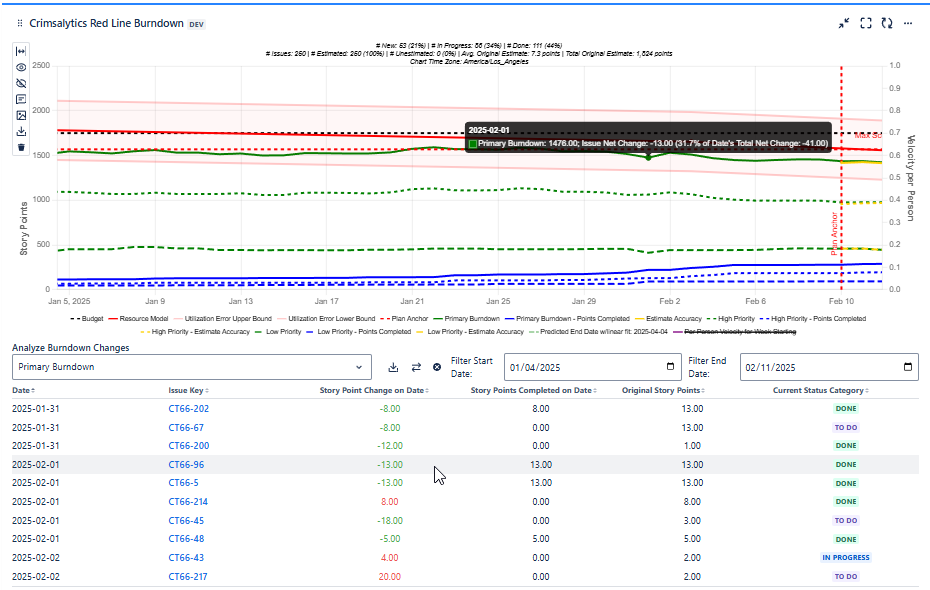Image resolution: width=930 pixels, height=590 pixels.
Task: Click the download icon in chart toolbar
Action: pyautogui.click(x=21, y=131)
